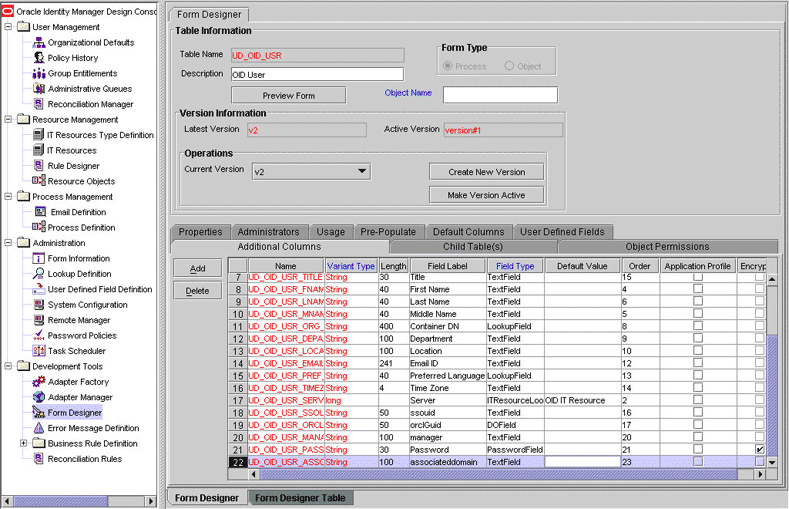Click the Add column button
Image resolution: width=789 pixels, height=509 pixels.
pyautogui.click(x=197, y=268)
